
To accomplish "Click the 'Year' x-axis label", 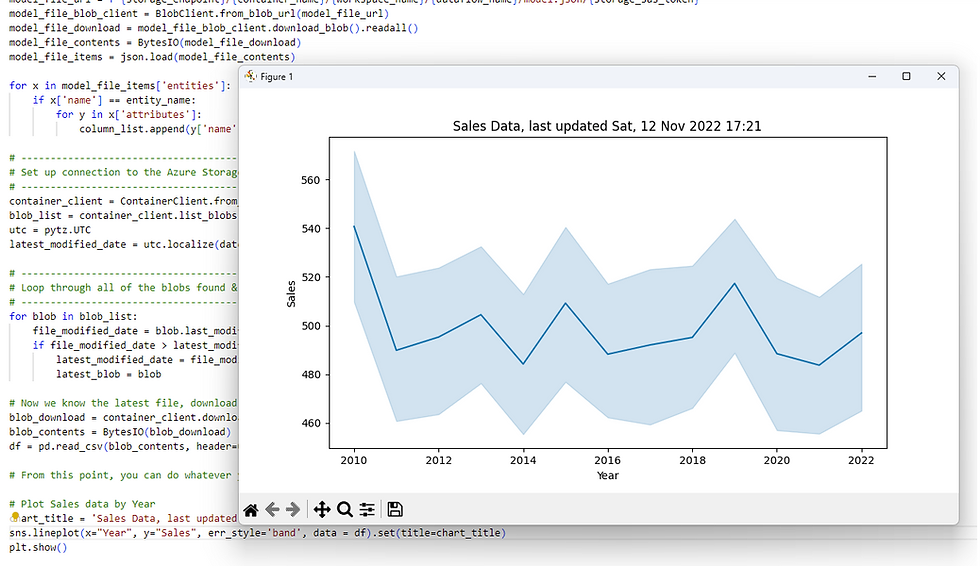I will (x=608, y=475).
